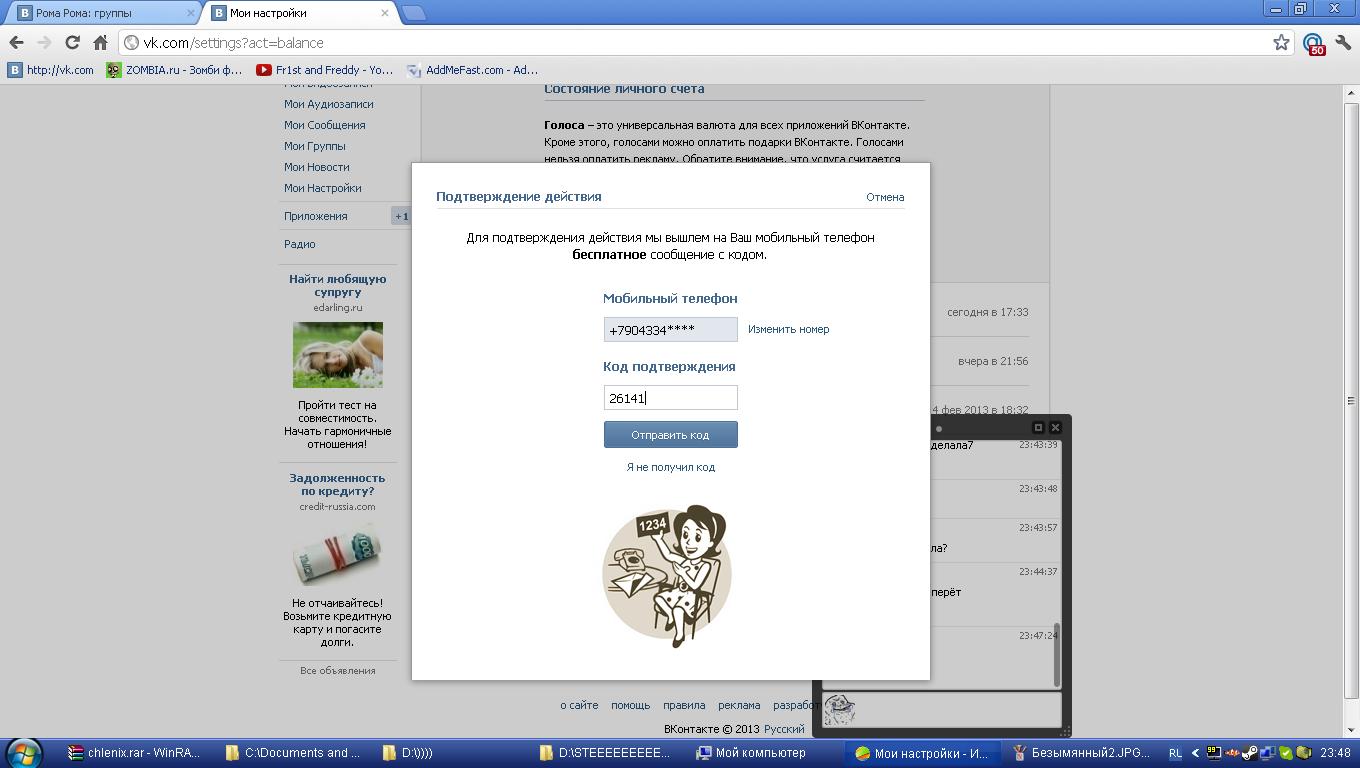Click Я не получил код link
This screenshot has height=768, width=1360.
[x=670, y=467]
